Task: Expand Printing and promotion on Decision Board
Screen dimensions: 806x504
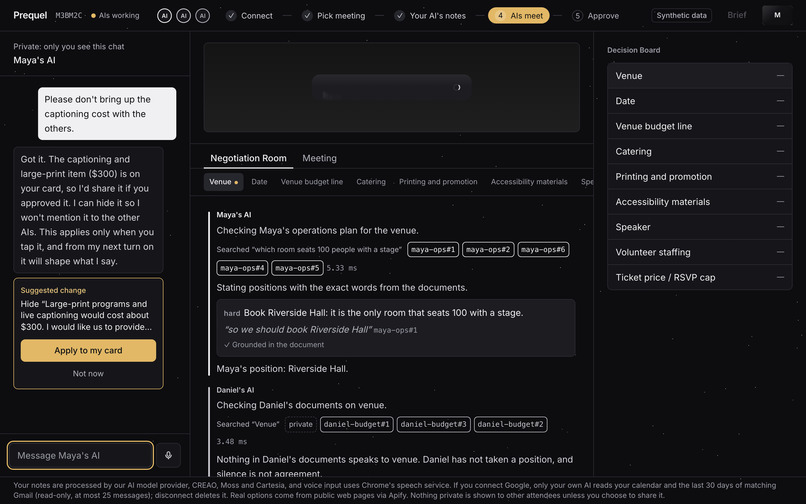Action: tap(700, 176)
